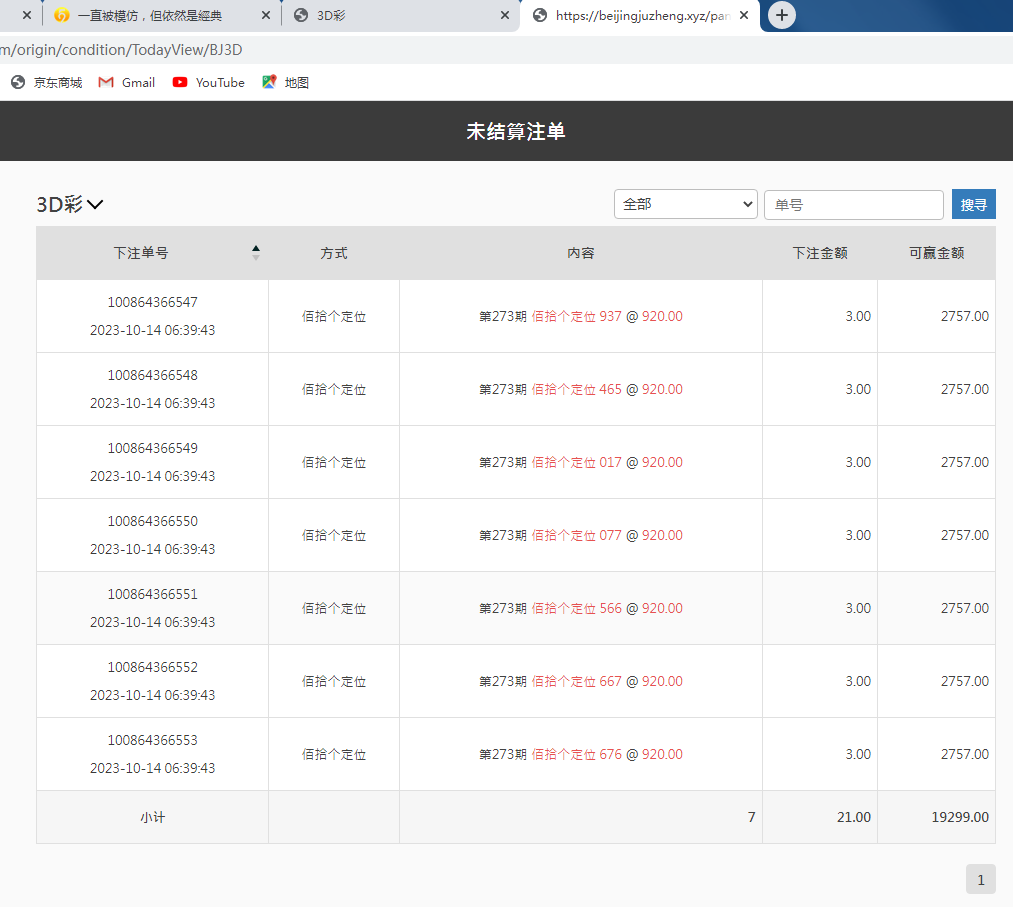The image size is (1013, 907).
Task: Expand the 3D彩 game selector chevron
Action: (95, 205)
